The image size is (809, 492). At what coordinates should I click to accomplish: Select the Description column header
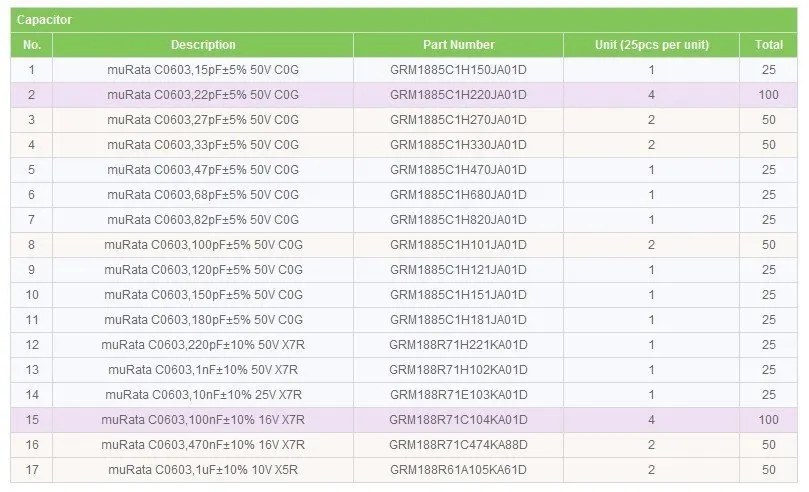click(x=203, y=45)
